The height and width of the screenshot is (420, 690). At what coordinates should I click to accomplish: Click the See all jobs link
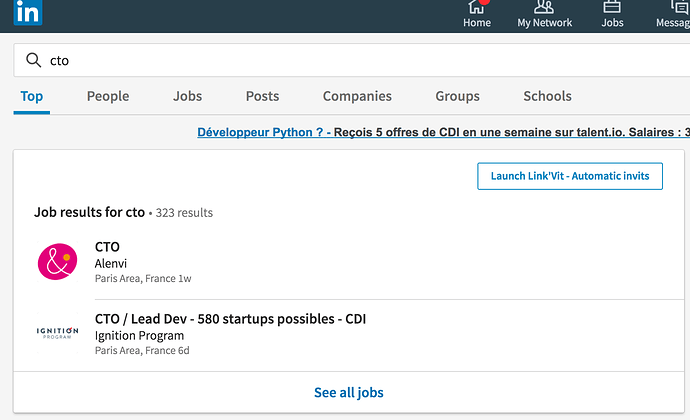click(348, 392)
